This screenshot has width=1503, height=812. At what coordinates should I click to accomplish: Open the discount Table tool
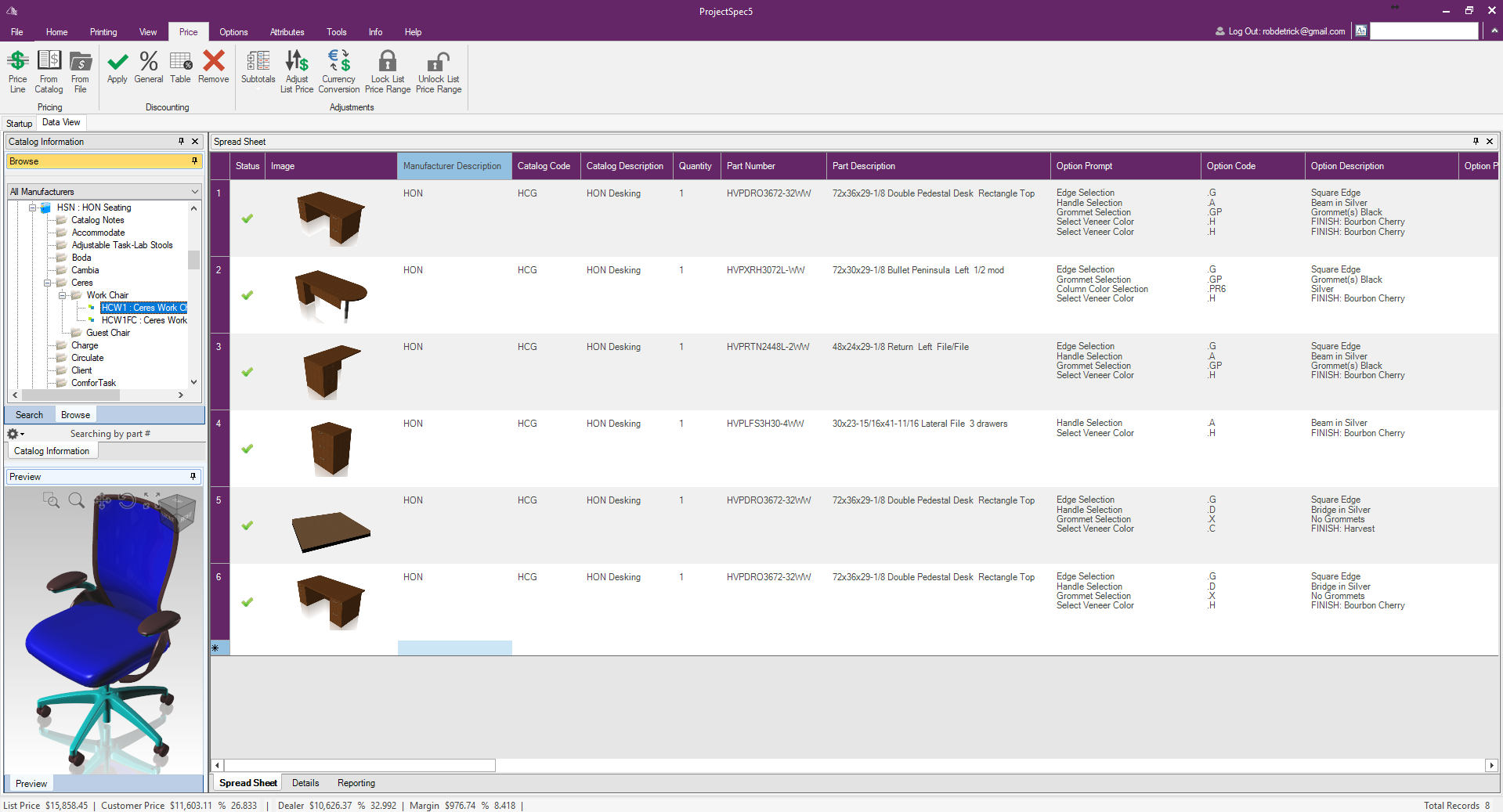click(180, 61)
